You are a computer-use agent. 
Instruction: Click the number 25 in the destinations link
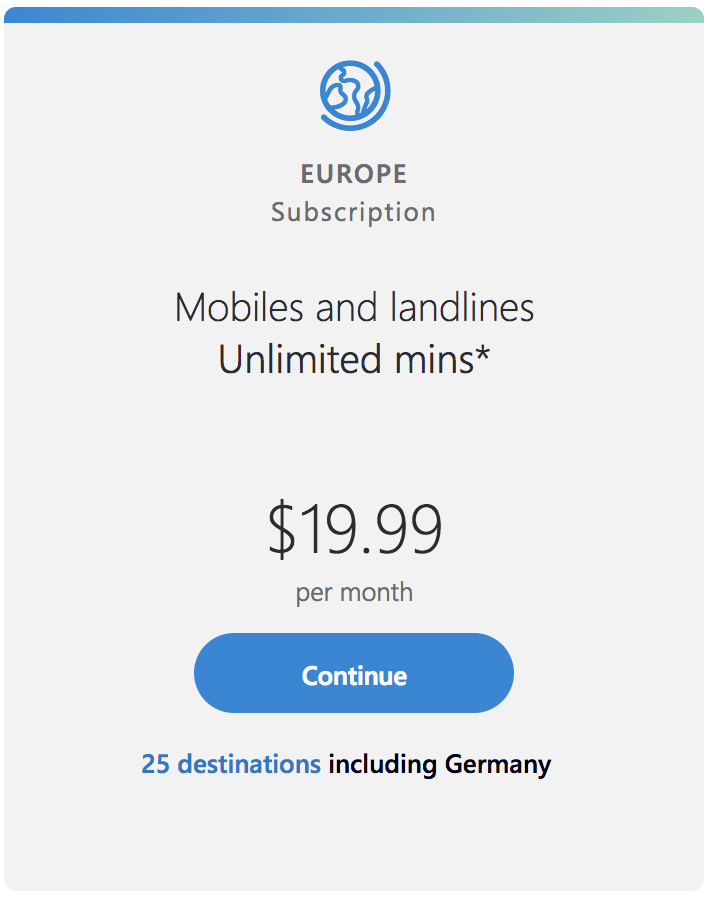coord(155,765)
